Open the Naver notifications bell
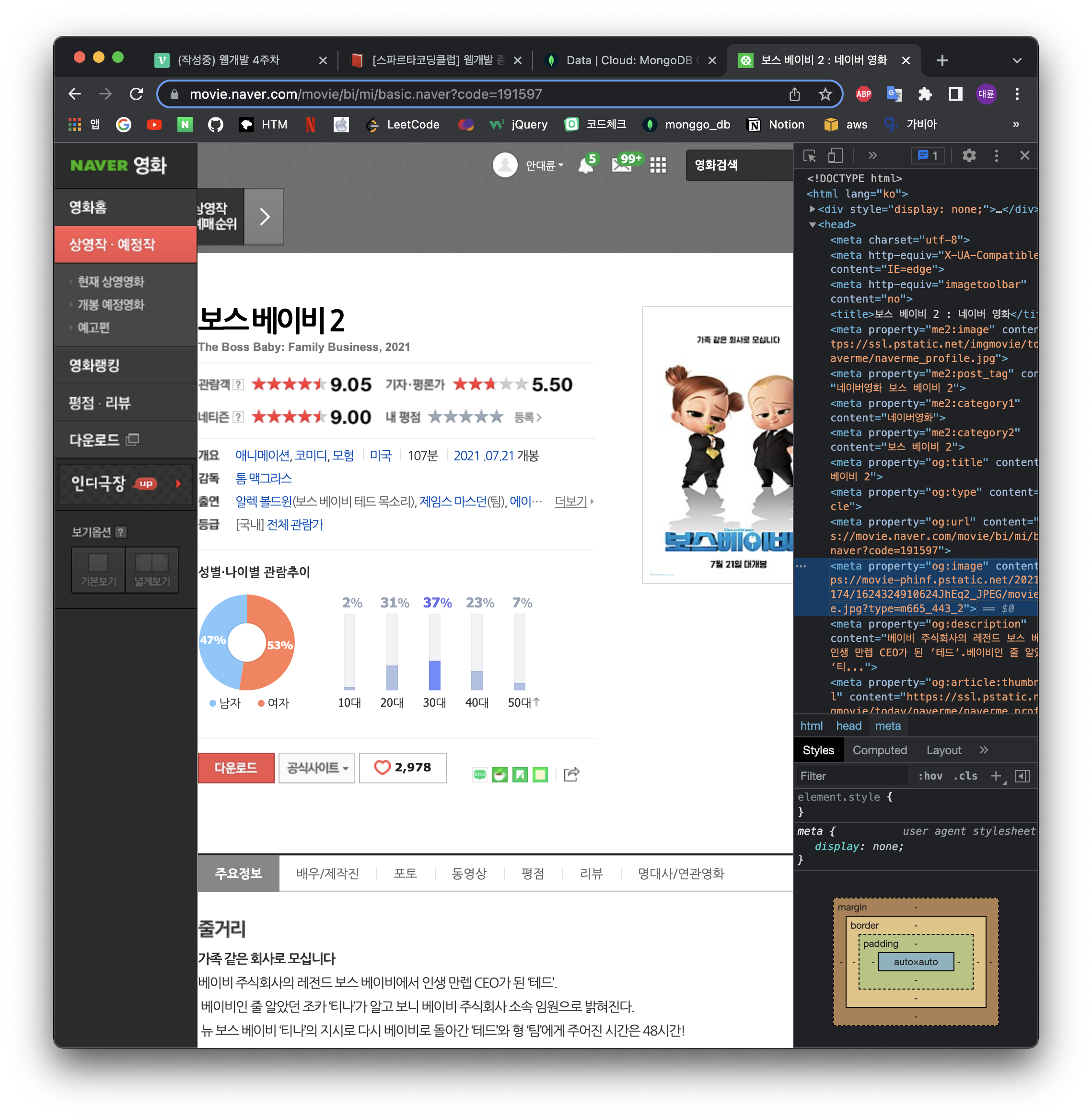Image resolution: width=1092 pixels, height=1119 pixels. click(x=586, y=165)
